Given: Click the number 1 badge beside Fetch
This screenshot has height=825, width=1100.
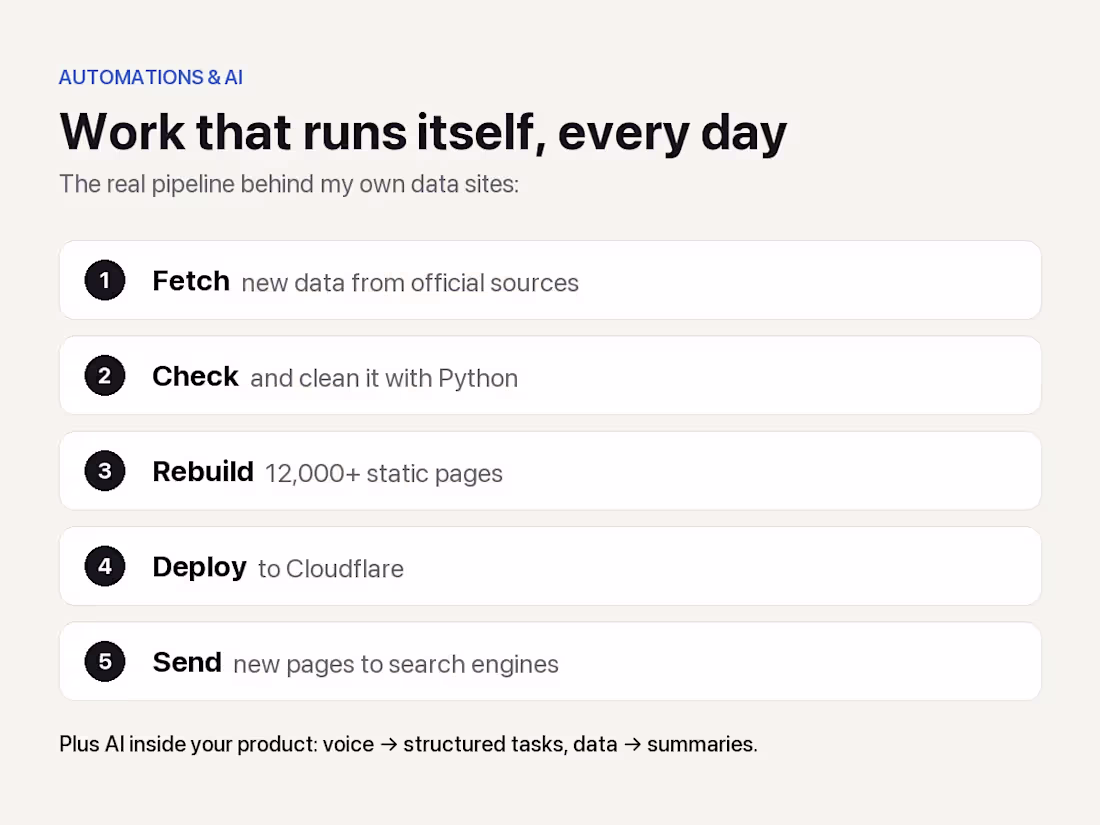Looking at the screenshot, I should tap(105, 281).
